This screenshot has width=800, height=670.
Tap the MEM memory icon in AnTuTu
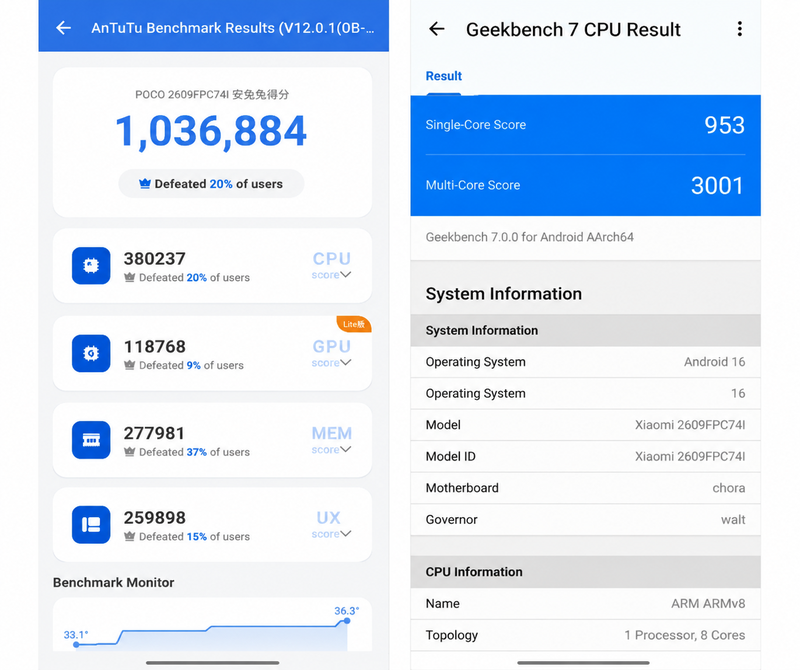tap(91, 439)
